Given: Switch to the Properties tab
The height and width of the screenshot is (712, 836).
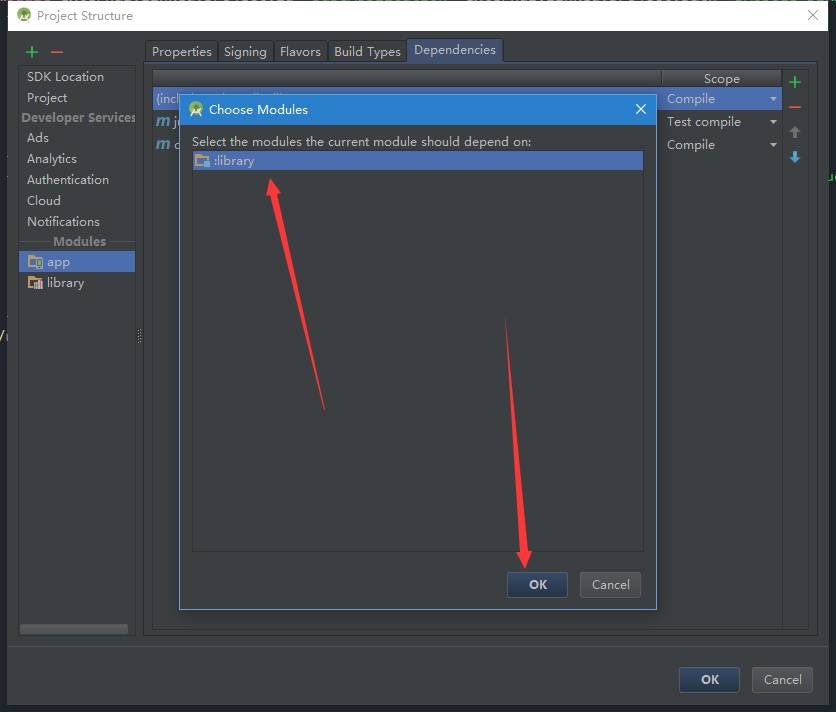Looking at the screenshot, I should [181, 52].
